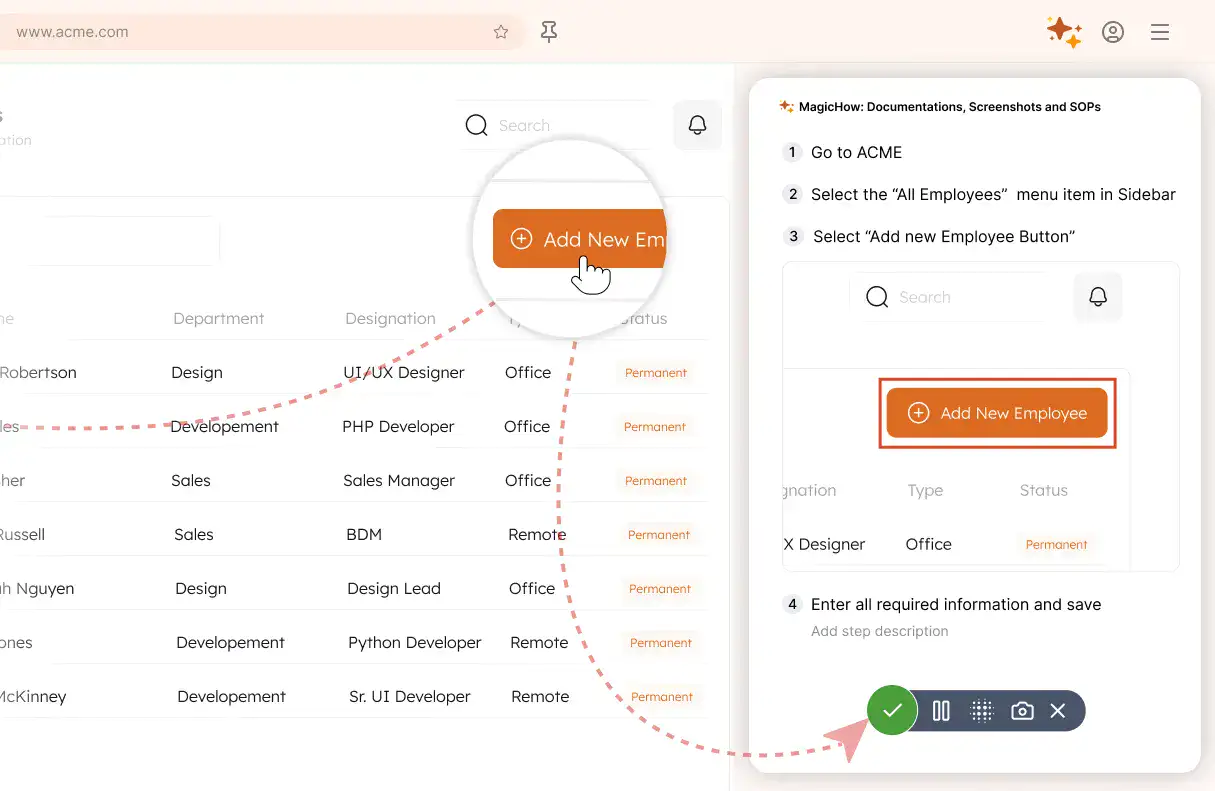Open the MagicHow sparkle extension in browser toolbar

click(x=1063, y=32)
